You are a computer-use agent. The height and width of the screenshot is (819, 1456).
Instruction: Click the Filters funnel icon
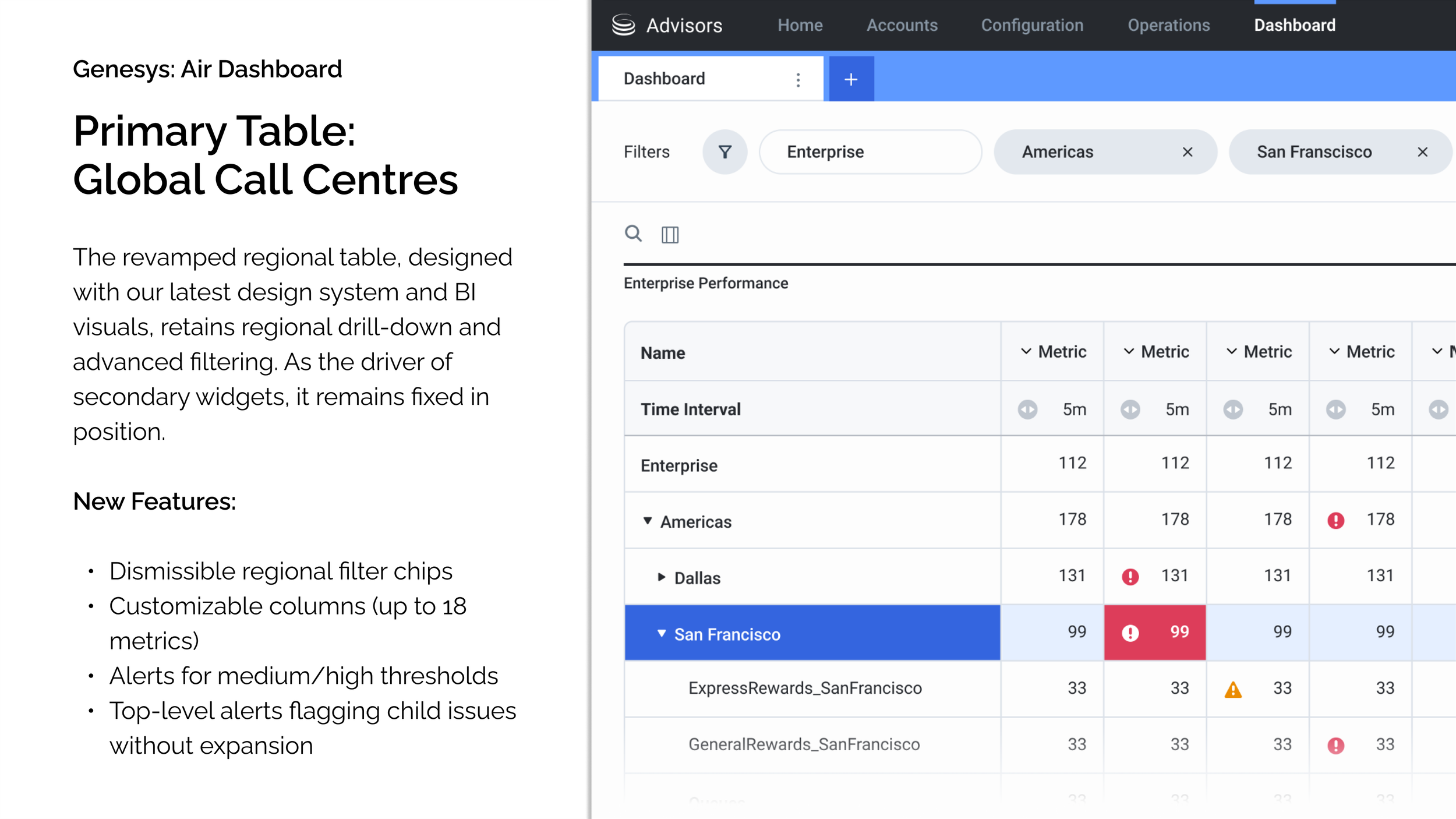click(725, 151)
